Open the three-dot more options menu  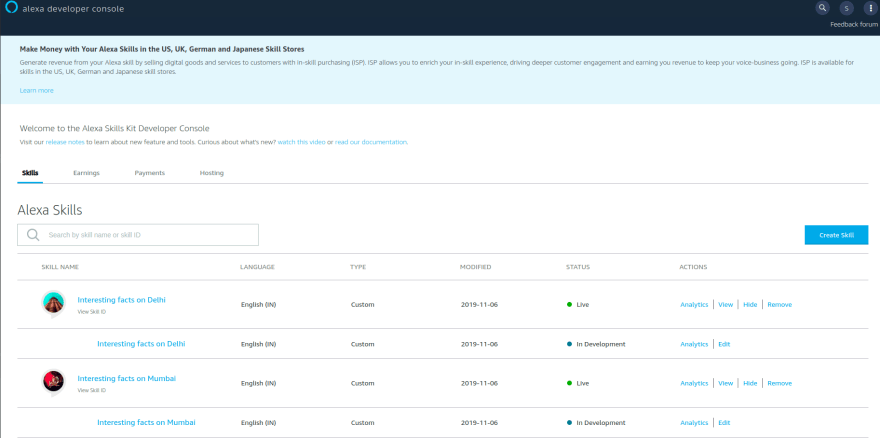[870, 8]
